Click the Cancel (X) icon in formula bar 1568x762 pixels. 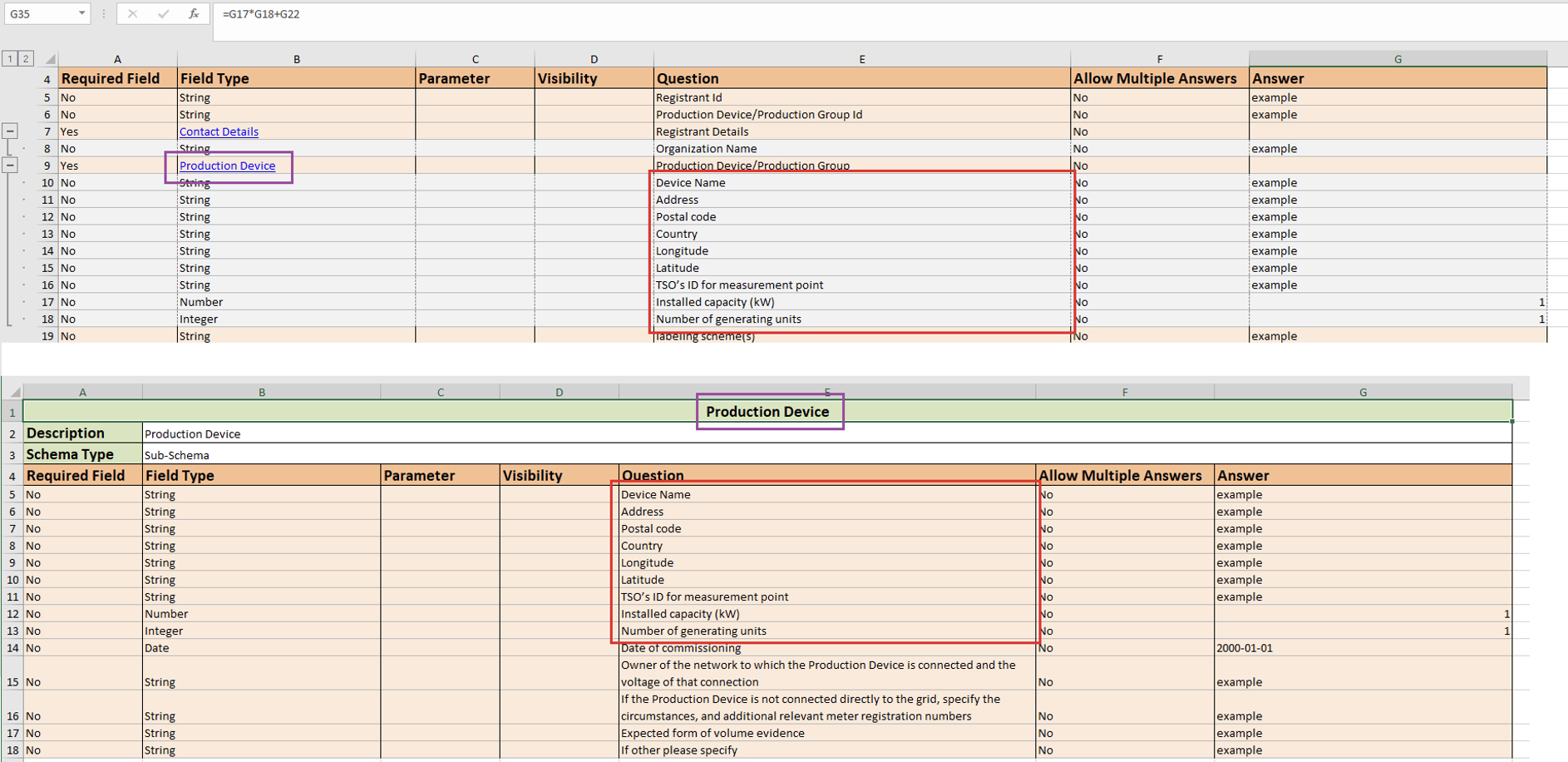click(x=132, y=14)
